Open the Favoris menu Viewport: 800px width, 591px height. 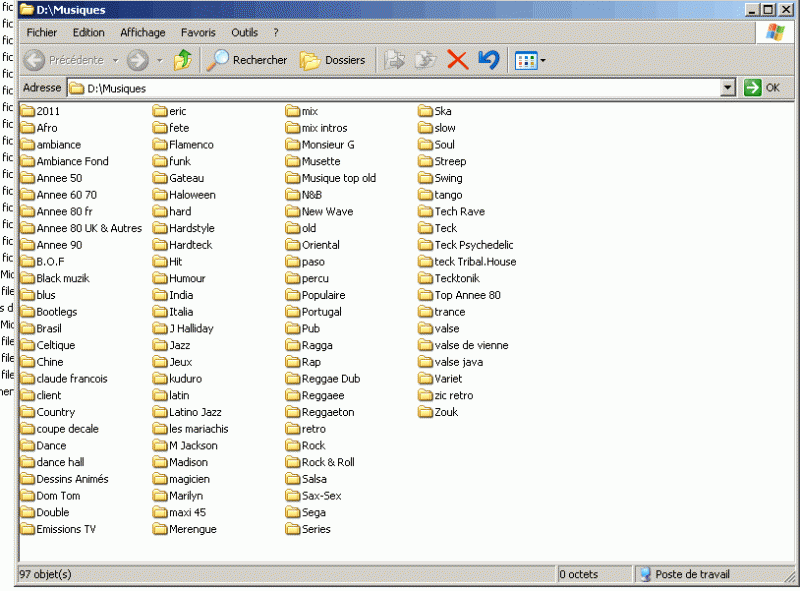(198, 33)
